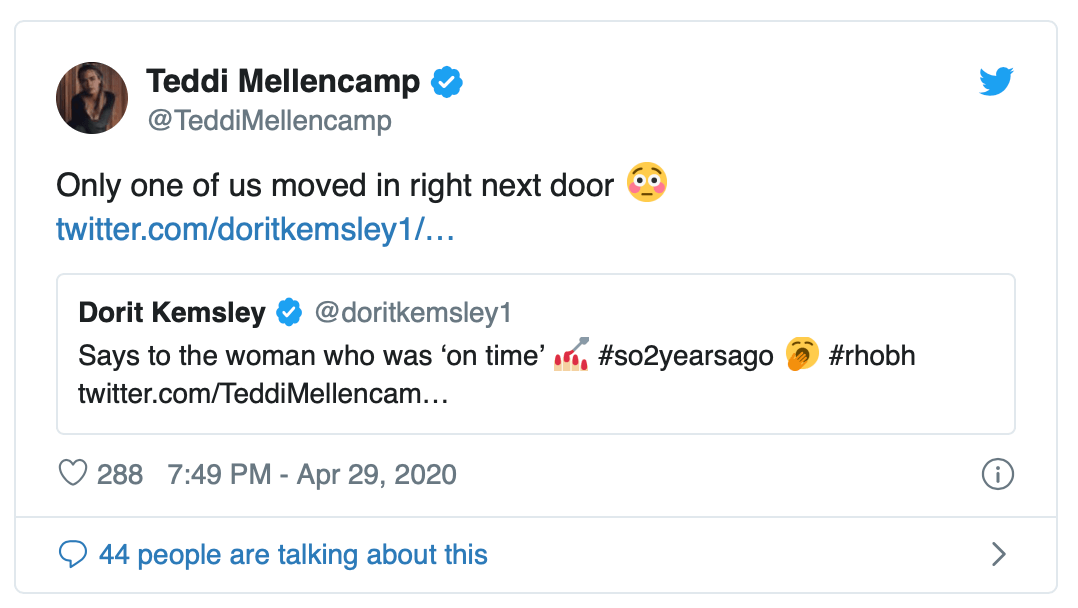
Task: Click the Dorit Kemsley name in quote
Action: (x=172, y=313)
